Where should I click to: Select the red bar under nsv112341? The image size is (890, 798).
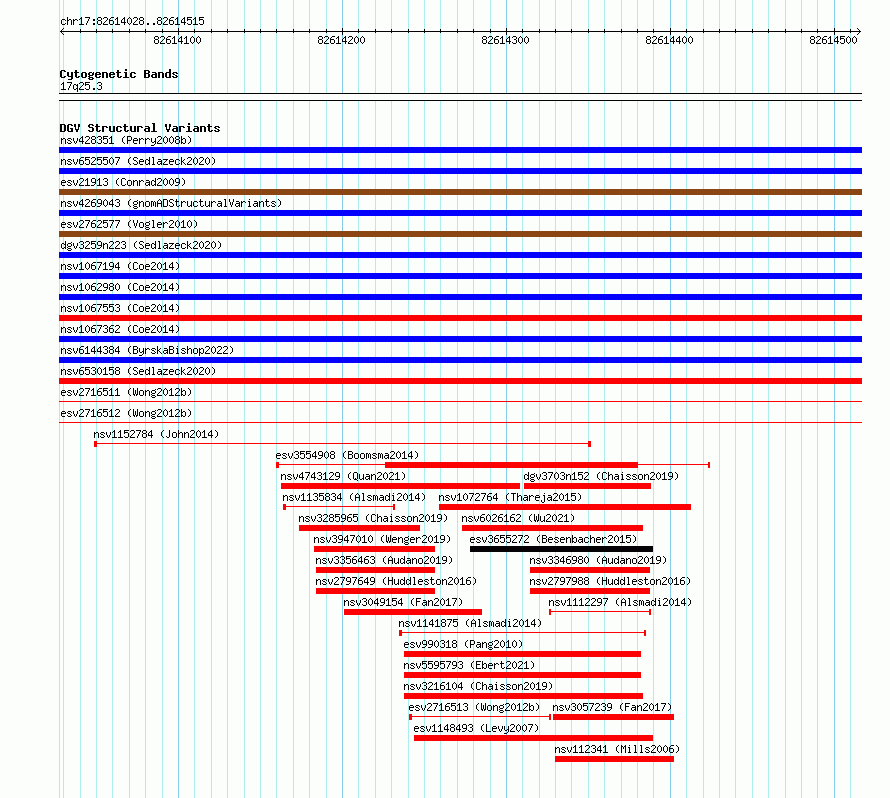[615, 759]
